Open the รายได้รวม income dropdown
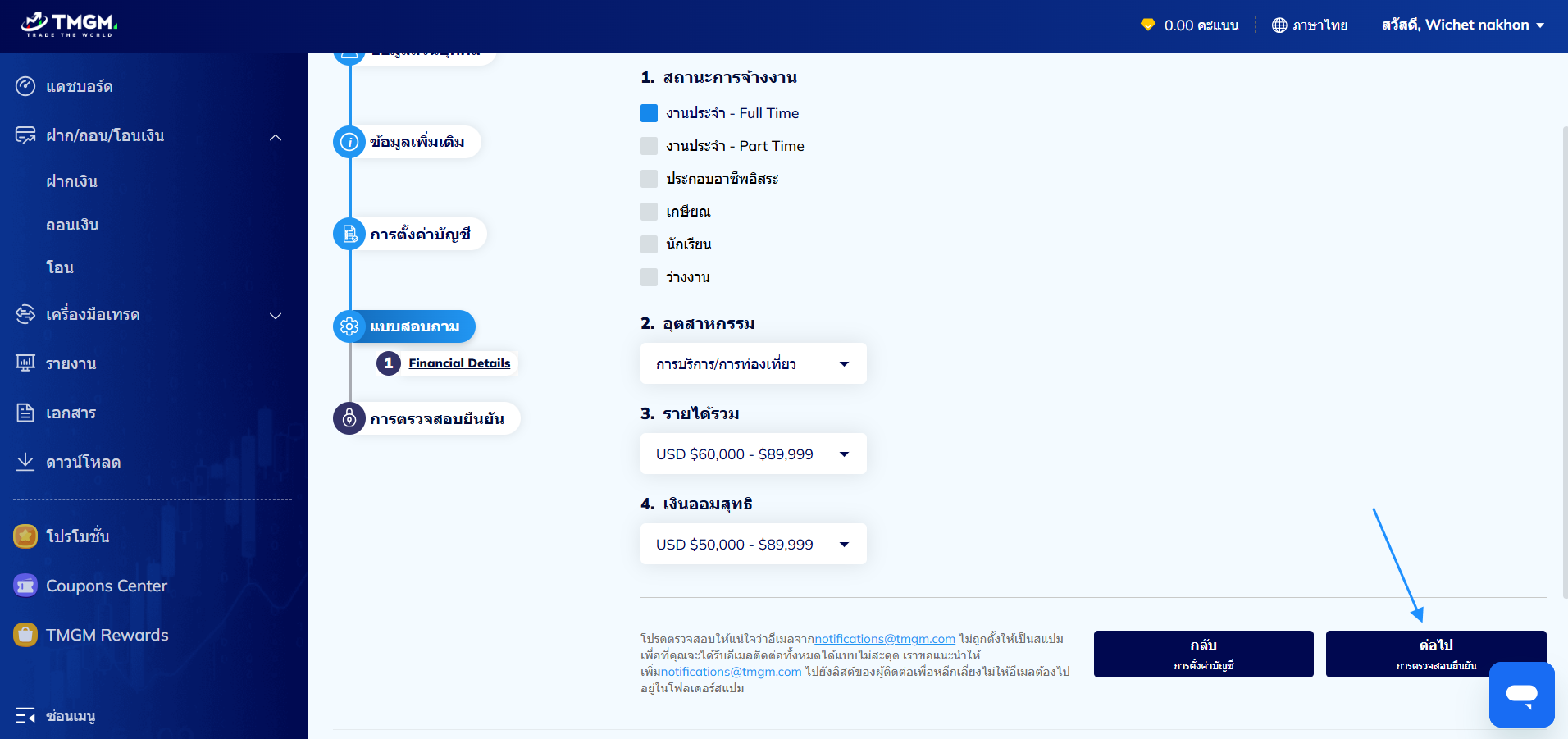Viewport: 1568px width, 739px height. 753,454
